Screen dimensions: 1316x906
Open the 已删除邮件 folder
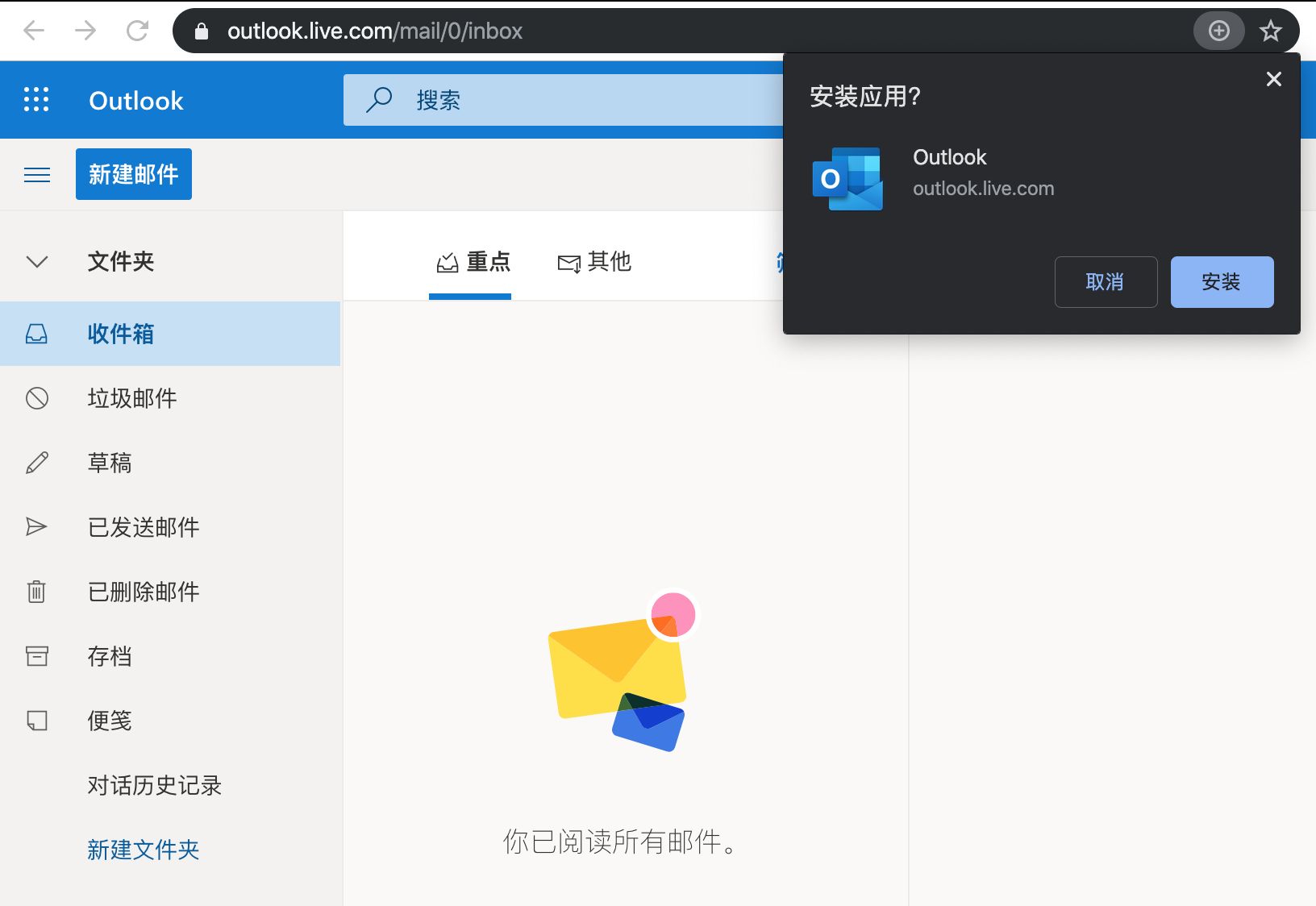170,592
